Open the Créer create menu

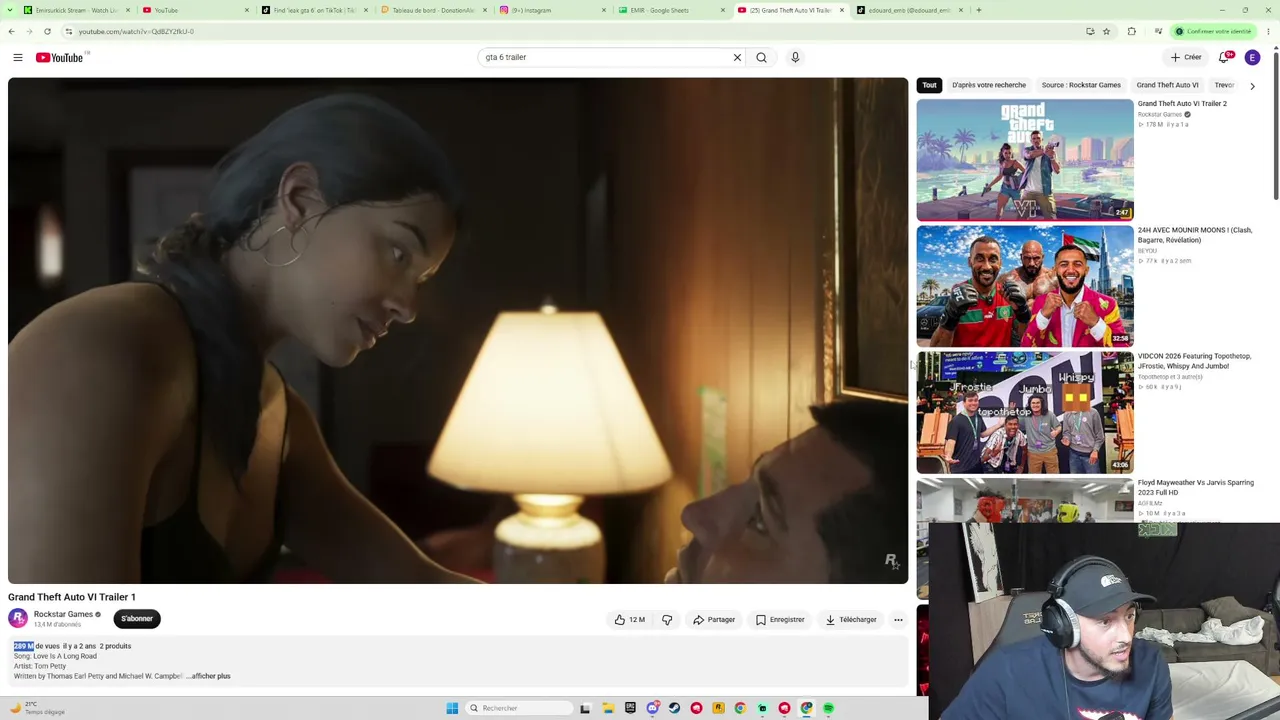click(x=1186, y=57)
